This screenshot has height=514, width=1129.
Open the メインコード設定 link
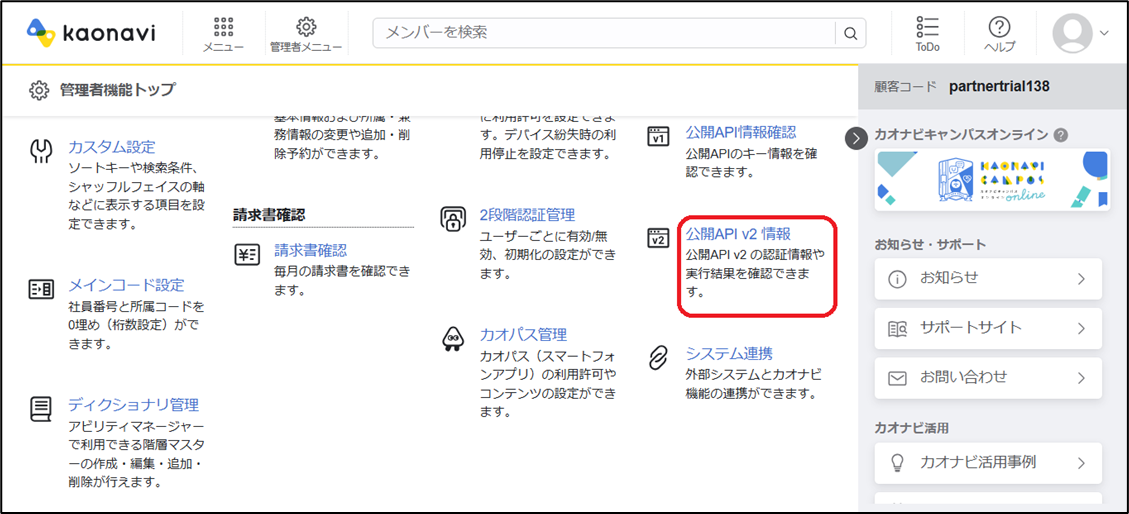126,285
